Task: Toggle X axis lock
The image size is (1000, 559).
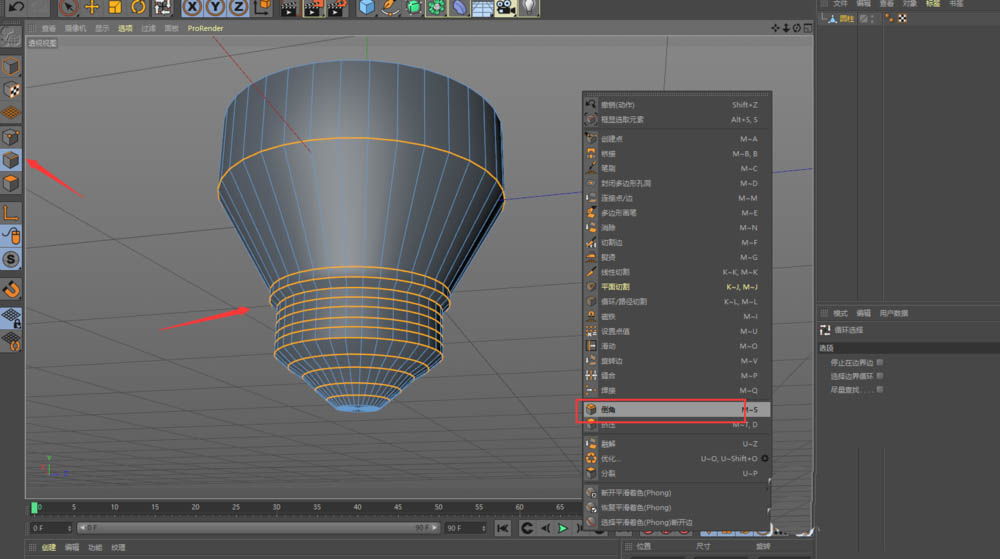Action: 191,8
